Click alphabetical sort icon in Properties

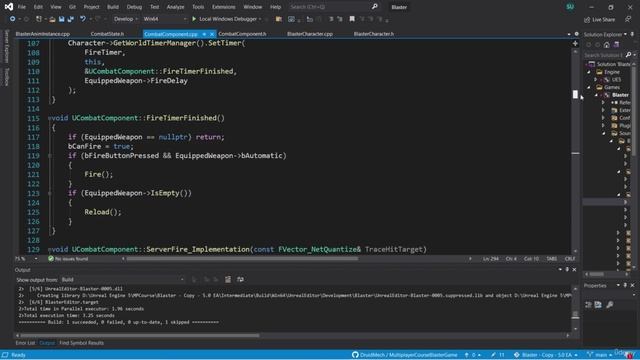tap(598, 304)
